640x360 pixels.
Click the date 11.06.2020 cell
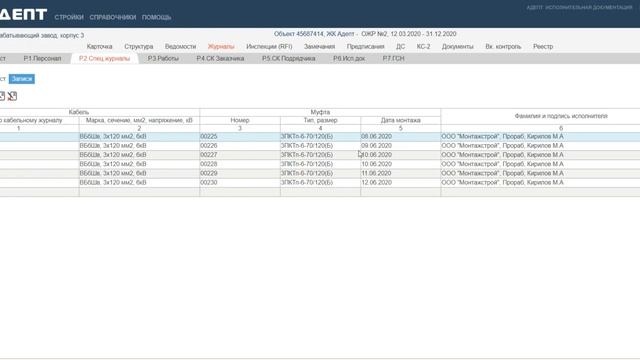tap(400, 173)
